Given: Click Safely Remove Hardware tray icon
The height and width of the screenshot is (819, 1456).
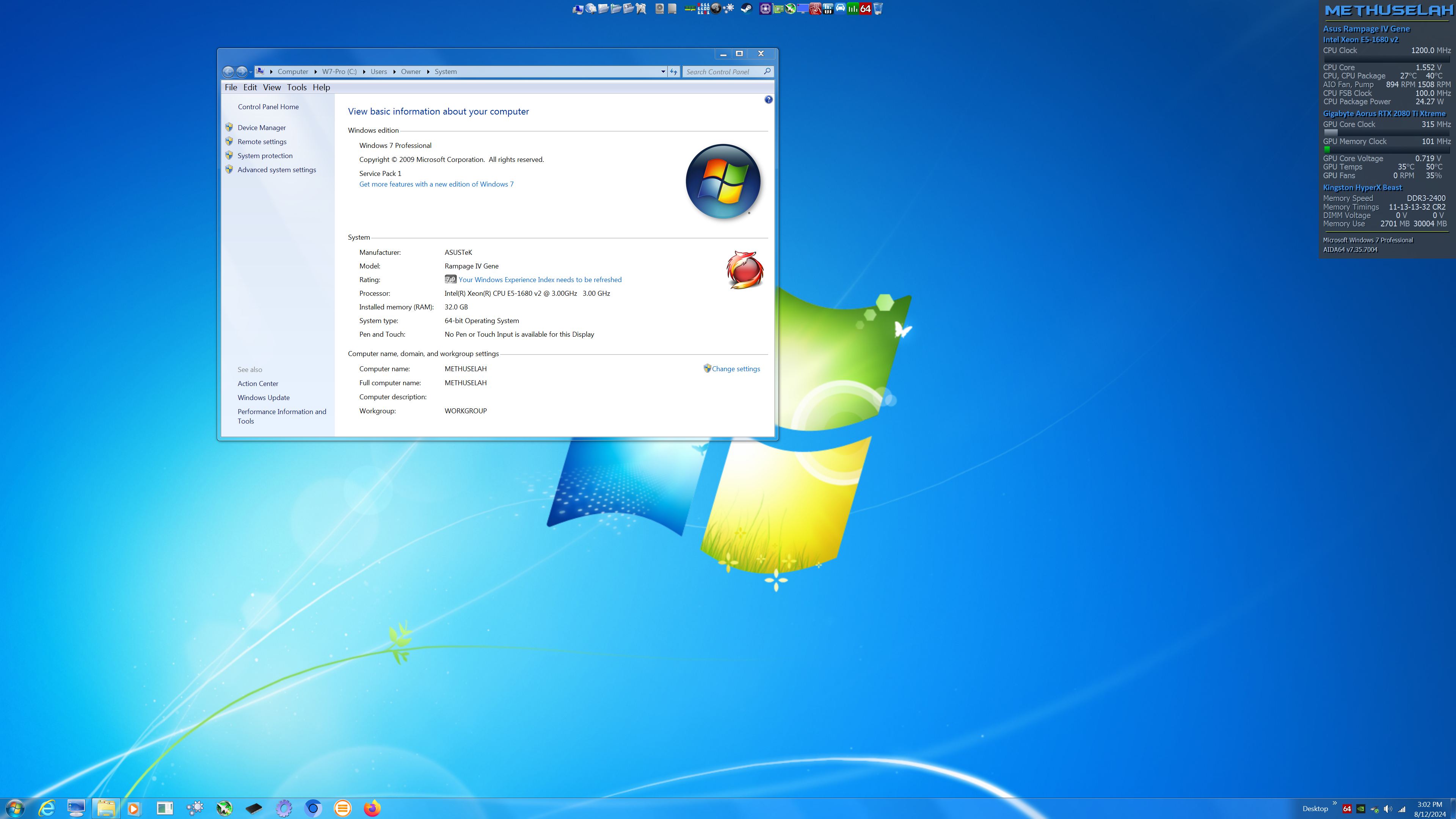Looking at the screenshot, I should (x=1374, y=810).
